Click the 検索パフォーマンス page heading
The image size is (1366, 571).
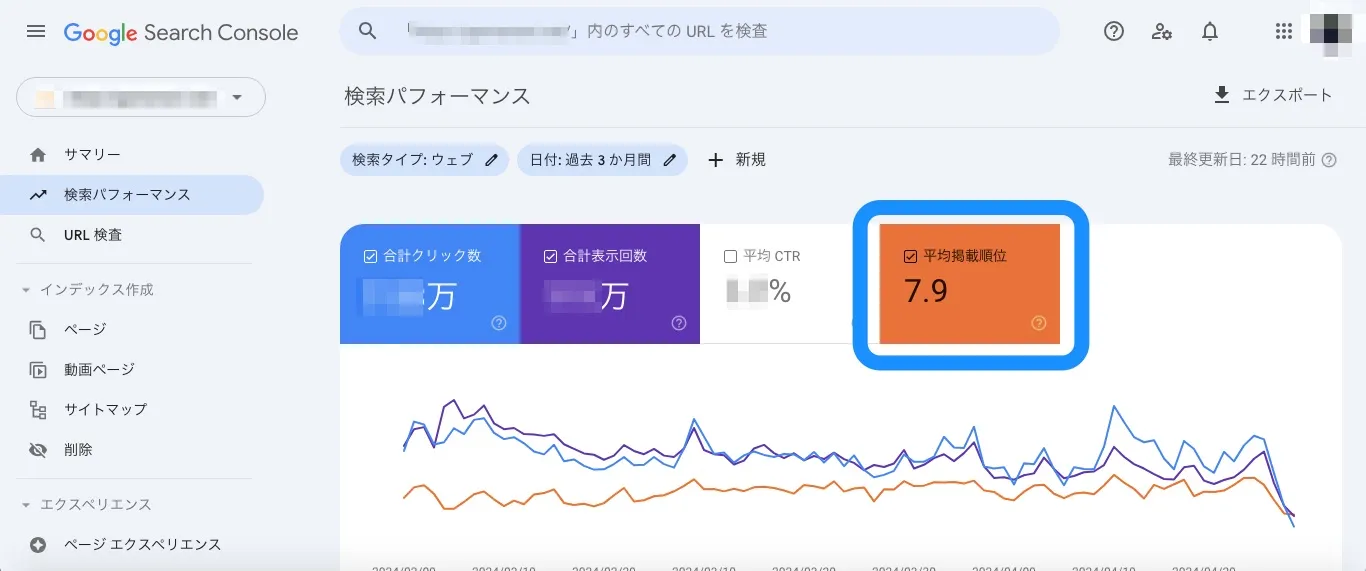[x=437, y=96]
